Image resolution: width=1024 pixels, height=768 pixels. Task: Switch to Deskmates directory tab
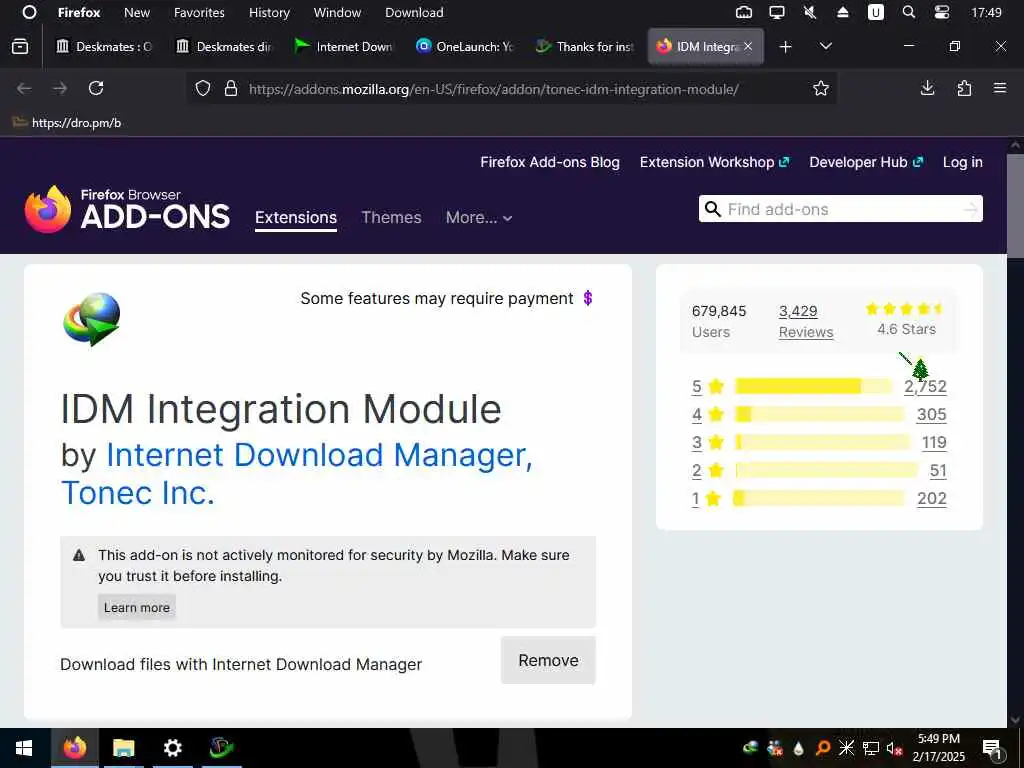224,46
